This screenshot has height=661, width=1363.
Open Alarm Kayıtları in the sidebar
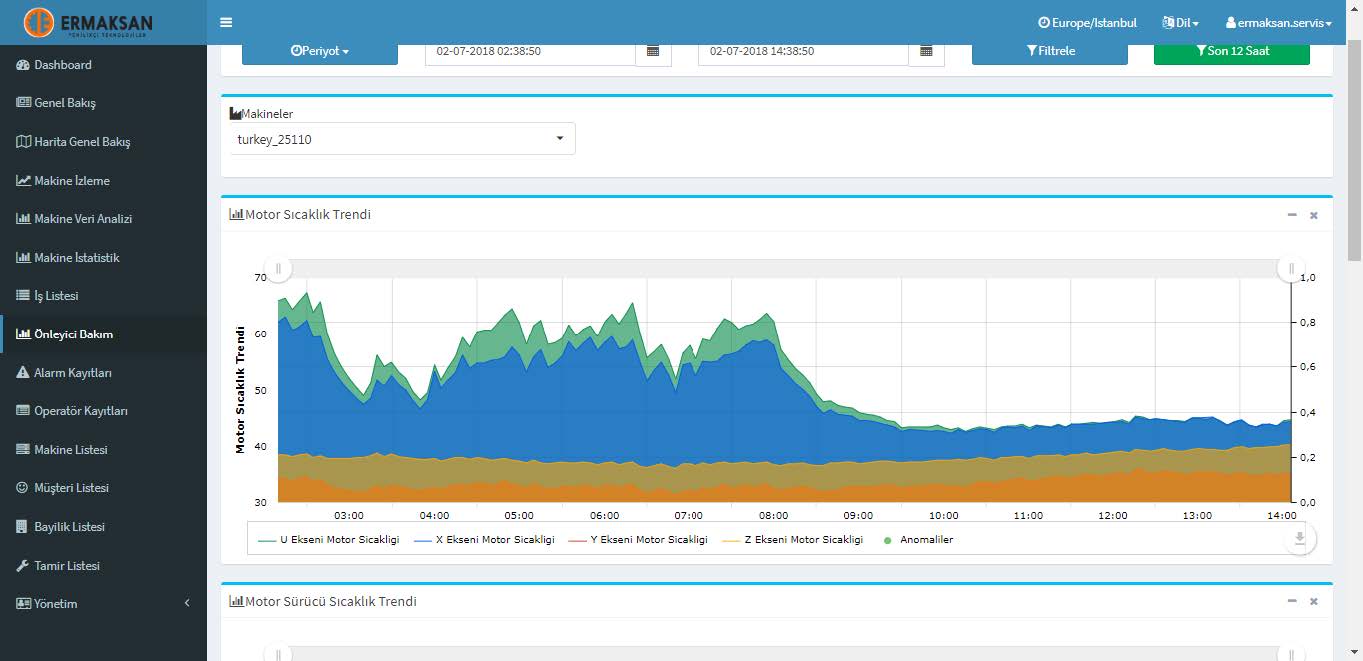73,373
